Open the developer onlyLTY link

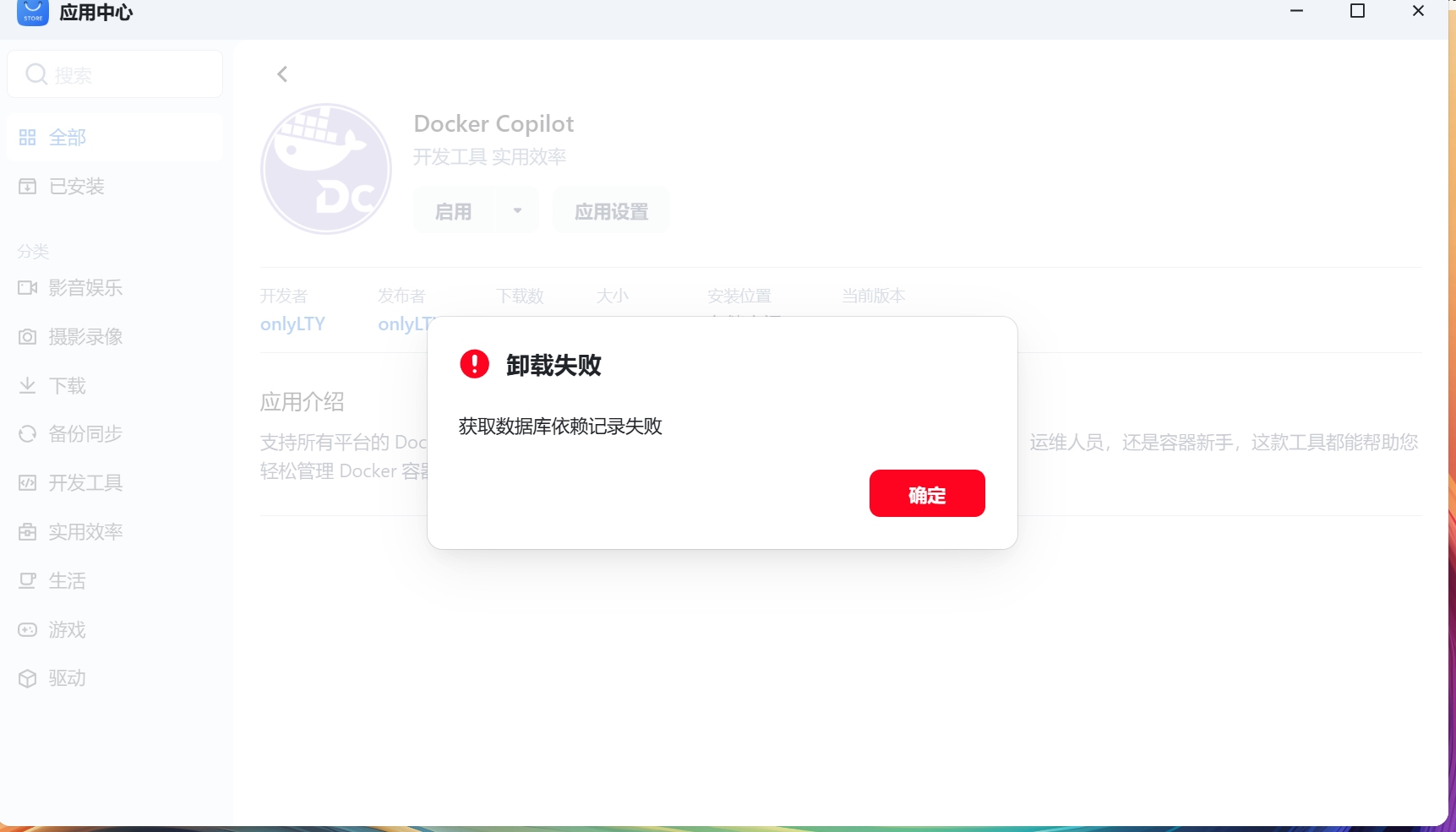pyautogui.click(x=292, y=324)
